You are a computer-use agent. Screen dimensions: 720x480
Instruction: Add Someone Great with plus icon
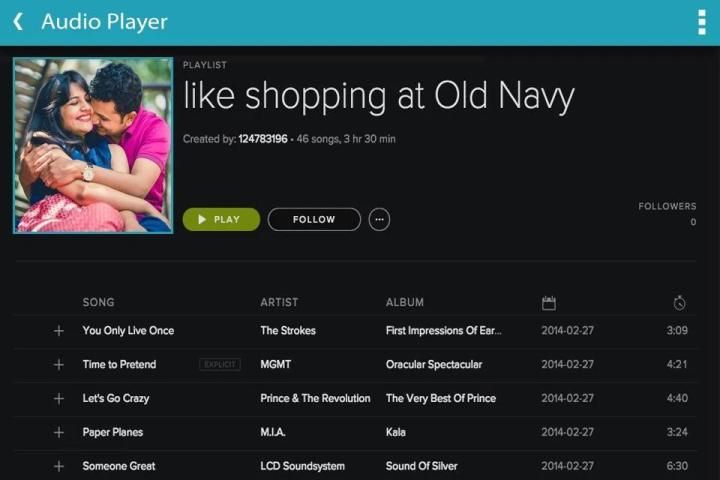(58, 466)
